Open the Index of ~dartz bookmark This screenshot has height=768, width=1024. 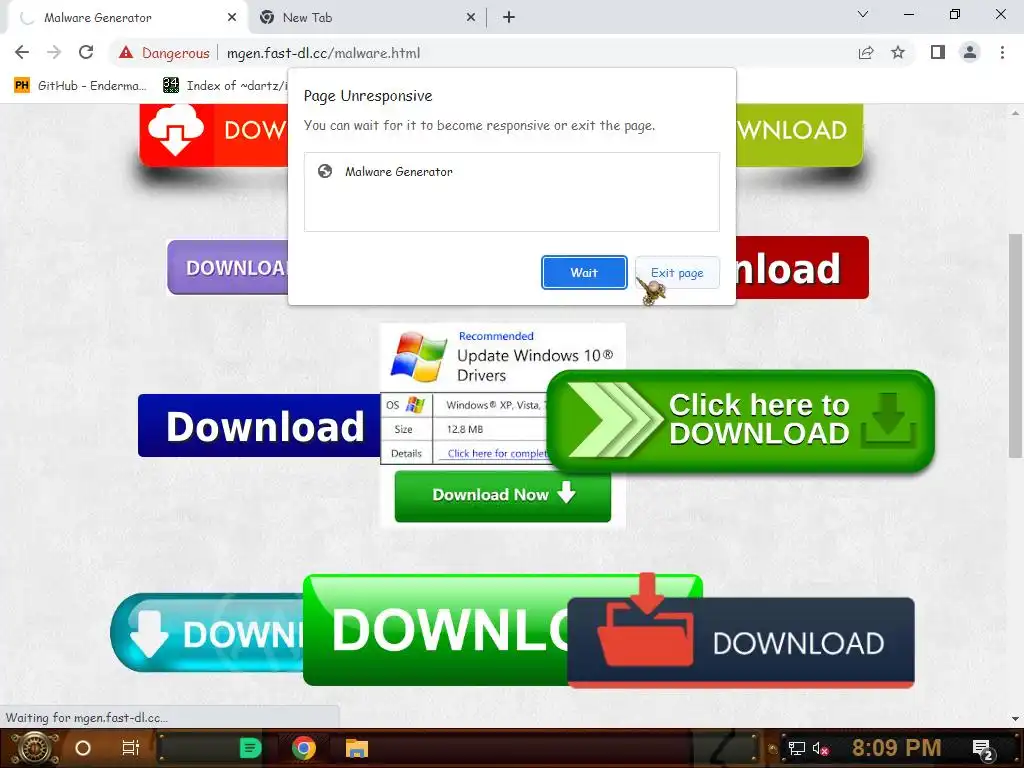pyautogui.click(x=225, y=86)
